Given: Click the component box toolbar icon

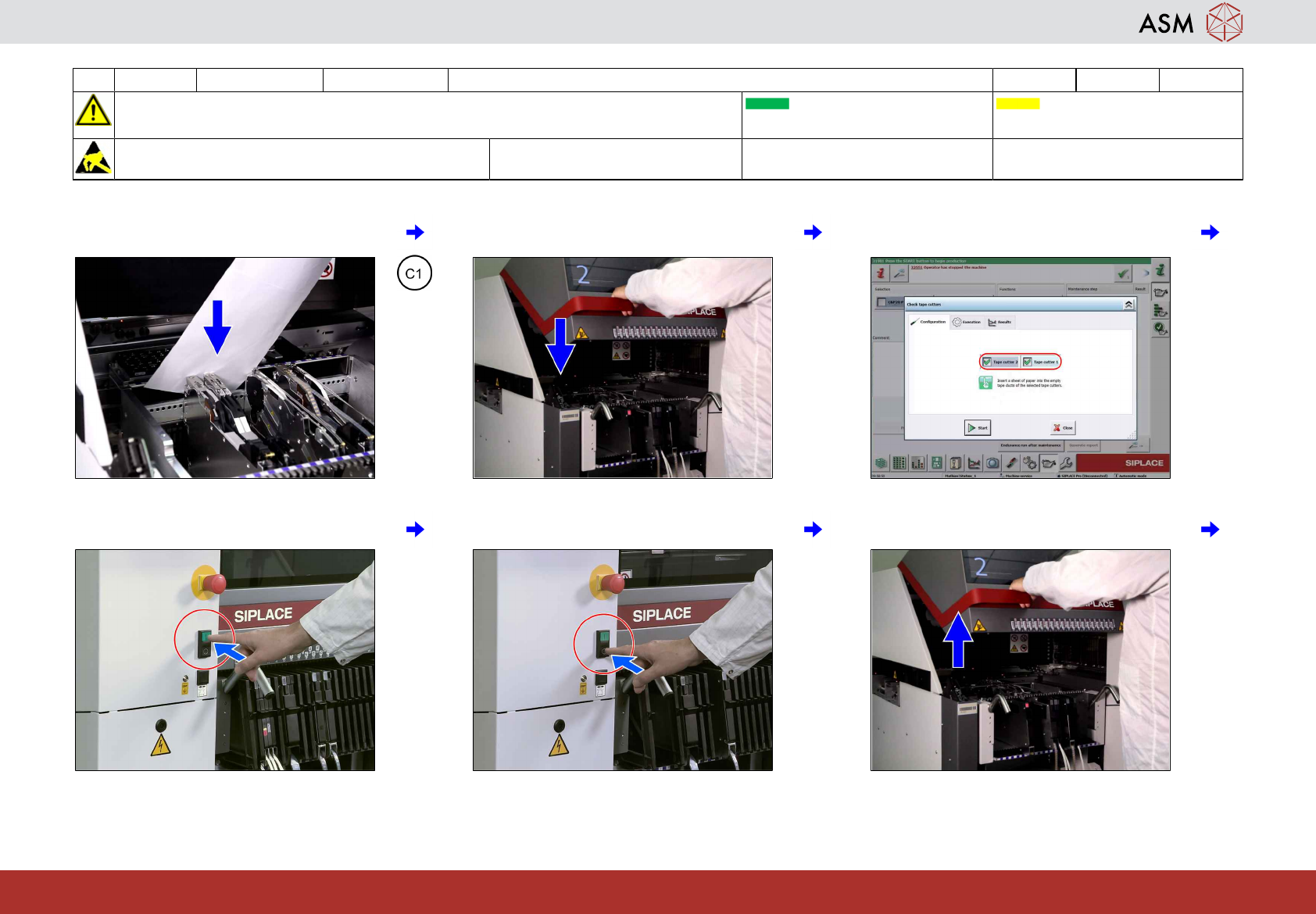Looking at the screenshot, I should point(955,463).
